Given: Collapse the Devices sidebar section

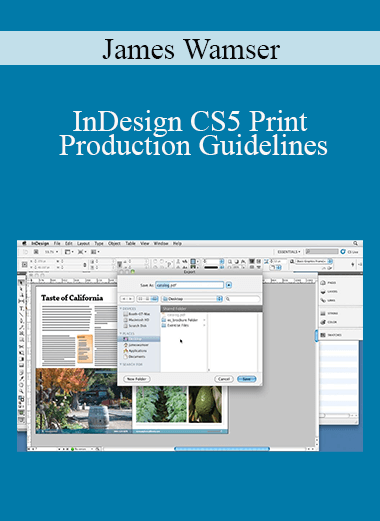Looking at the screenshot, I should click(121, 309).
